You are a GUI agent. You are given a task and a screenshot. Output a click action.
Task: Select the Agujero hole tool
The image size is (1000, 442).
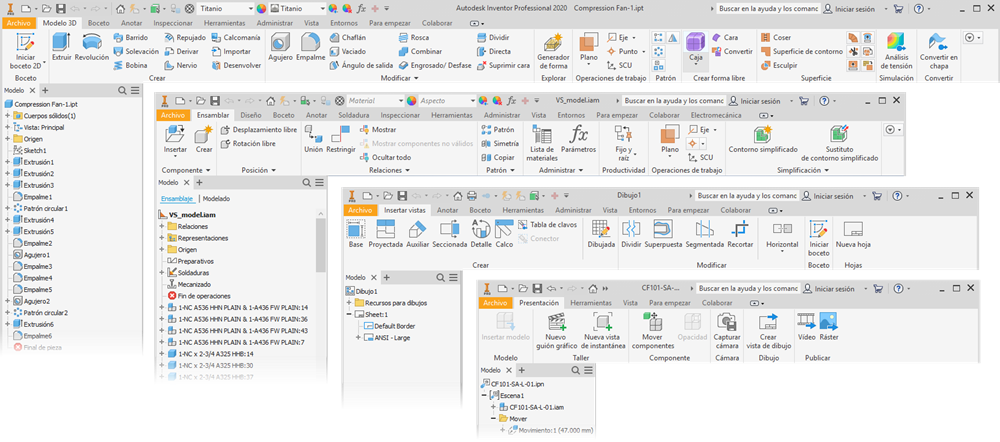tap(281, 47)
